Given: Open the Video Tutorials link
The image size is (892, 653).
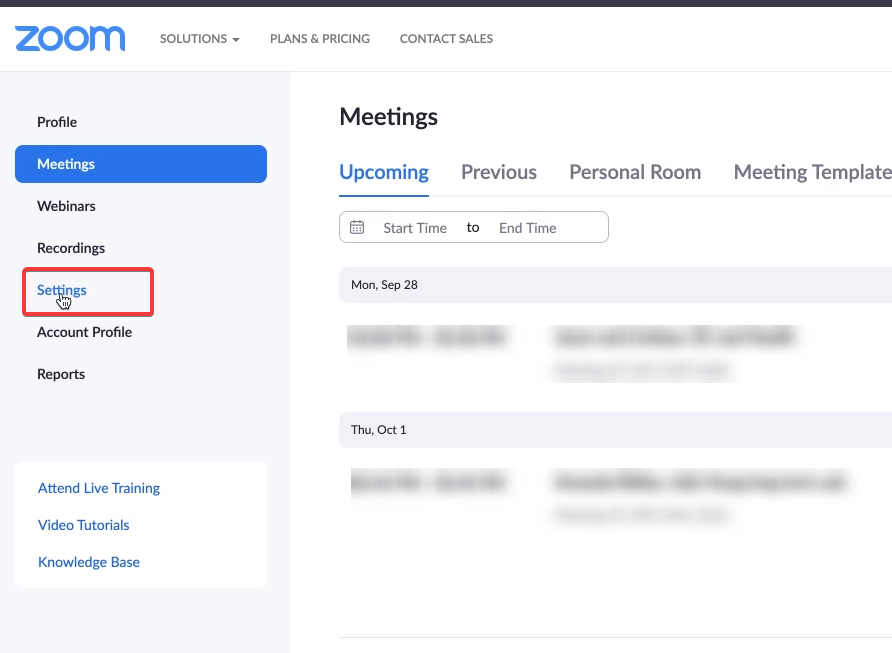Looking at the screenshot, I should (x=84, y=525).
